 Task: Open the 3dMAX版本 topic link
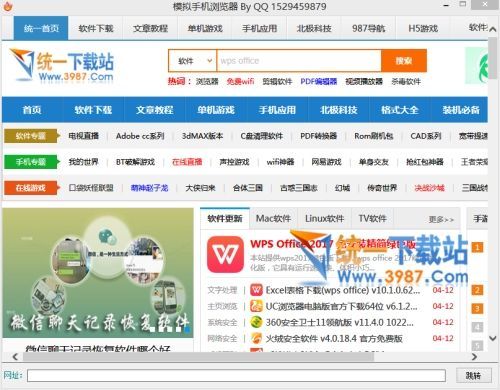202,136
